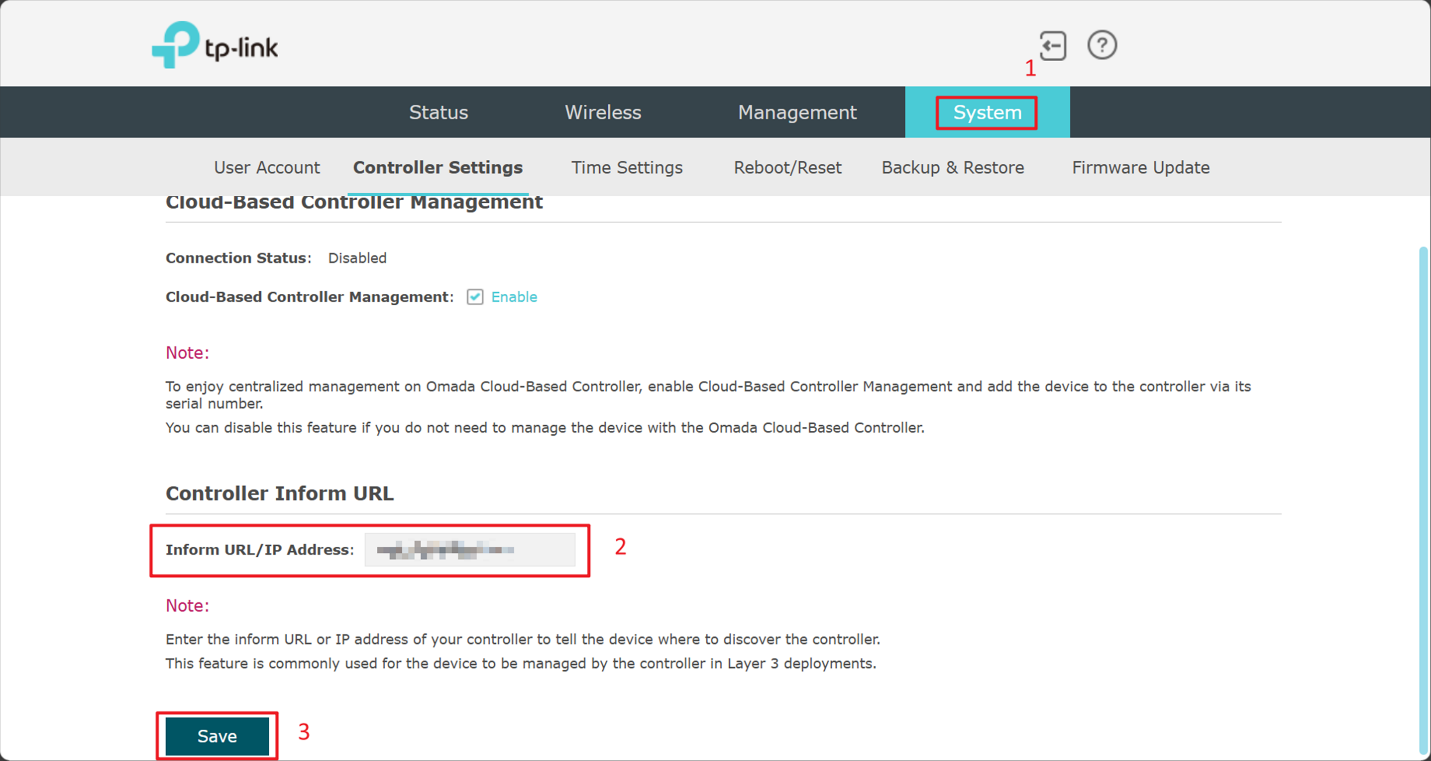The height and width of the screenshot is (761, 1431).
Task: Click the Inform URL/IP Address label
Action: (259, 550)
